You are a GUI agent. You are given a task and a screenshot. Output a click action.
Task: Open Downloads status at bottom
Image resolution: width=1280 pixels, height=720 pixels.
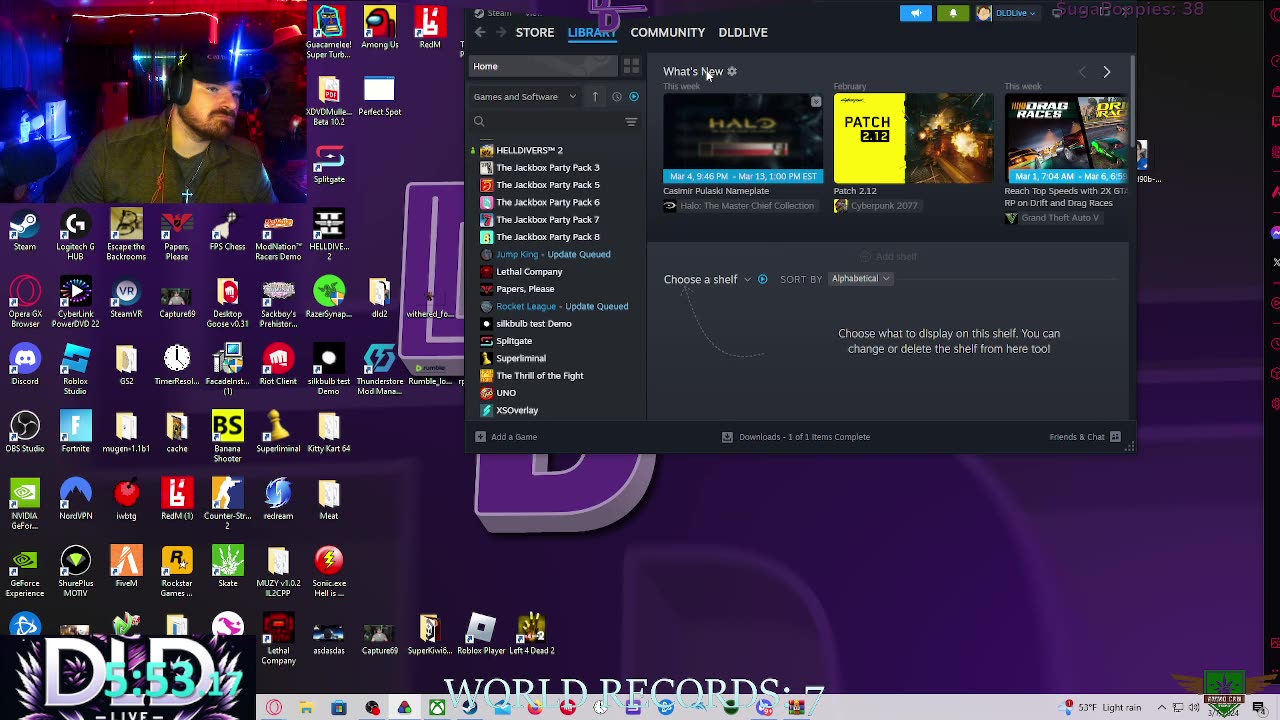click(796, 437)
